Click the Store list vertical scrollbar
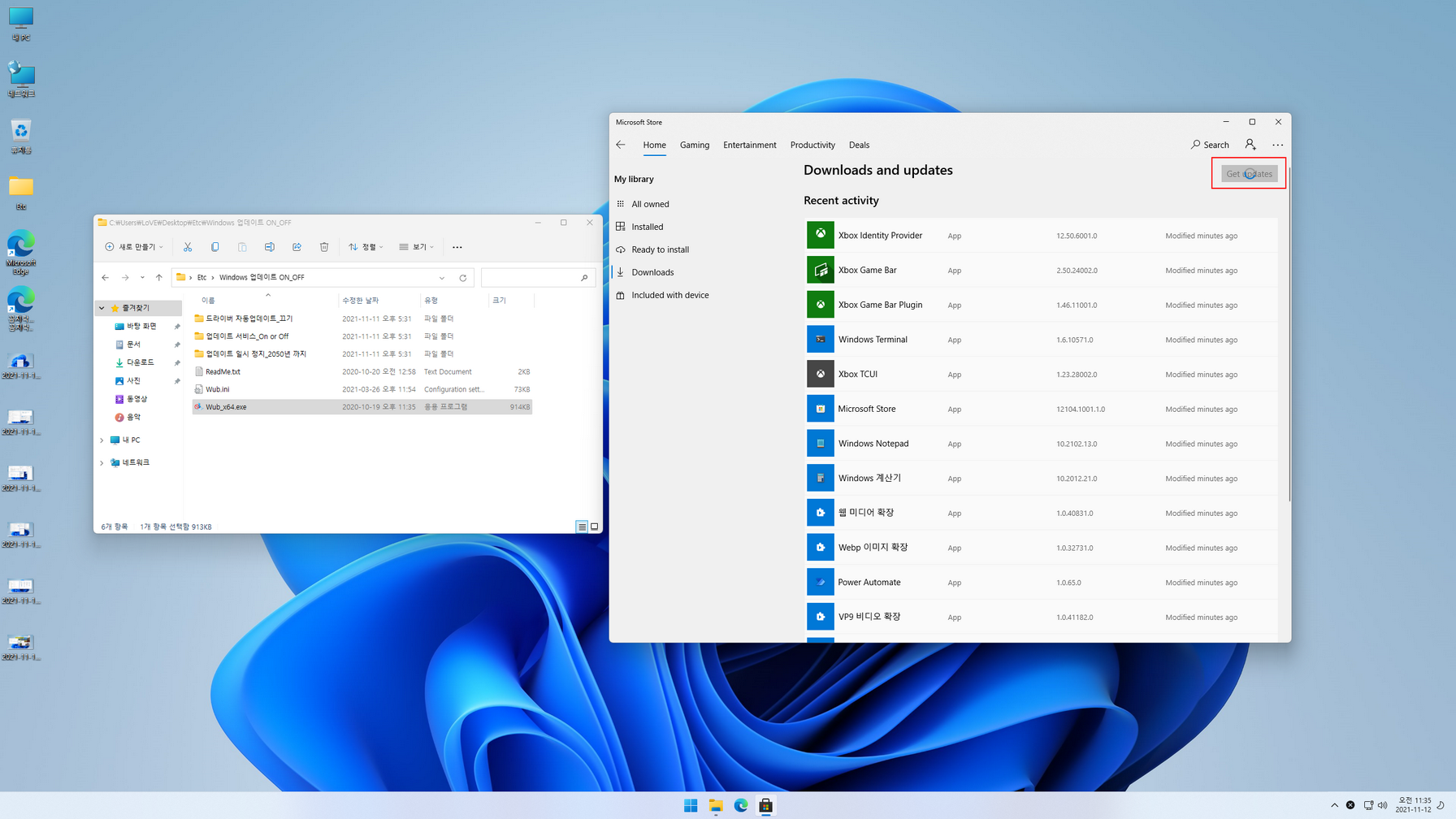The width and height of the screenshot is (1456, 819). point(1289,333)
